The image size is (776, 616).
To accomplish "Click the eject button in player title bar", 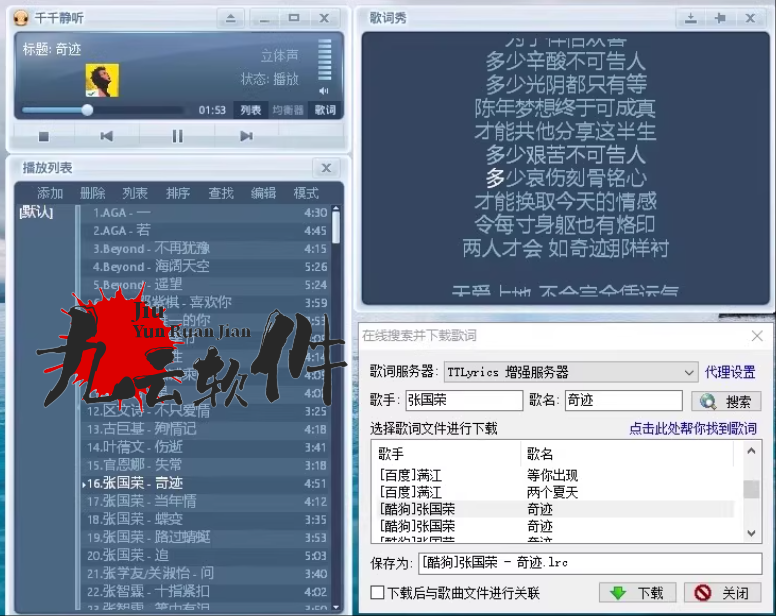I will [231, 19].
